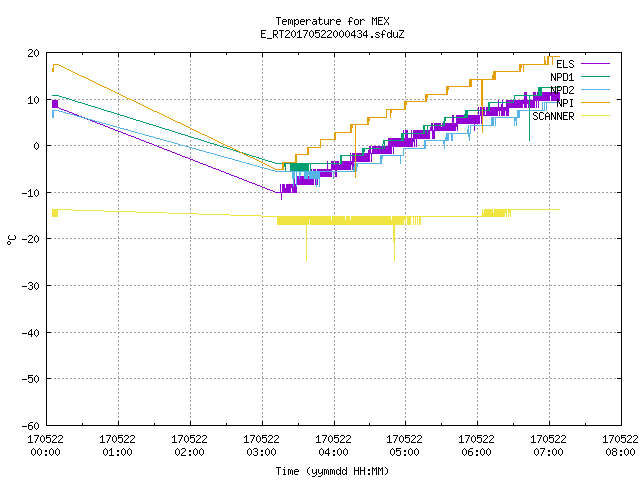640x480 pixels.
Task: Click the file name E_RT20170522000434.sfduZ
Action: tap(332, 34)
